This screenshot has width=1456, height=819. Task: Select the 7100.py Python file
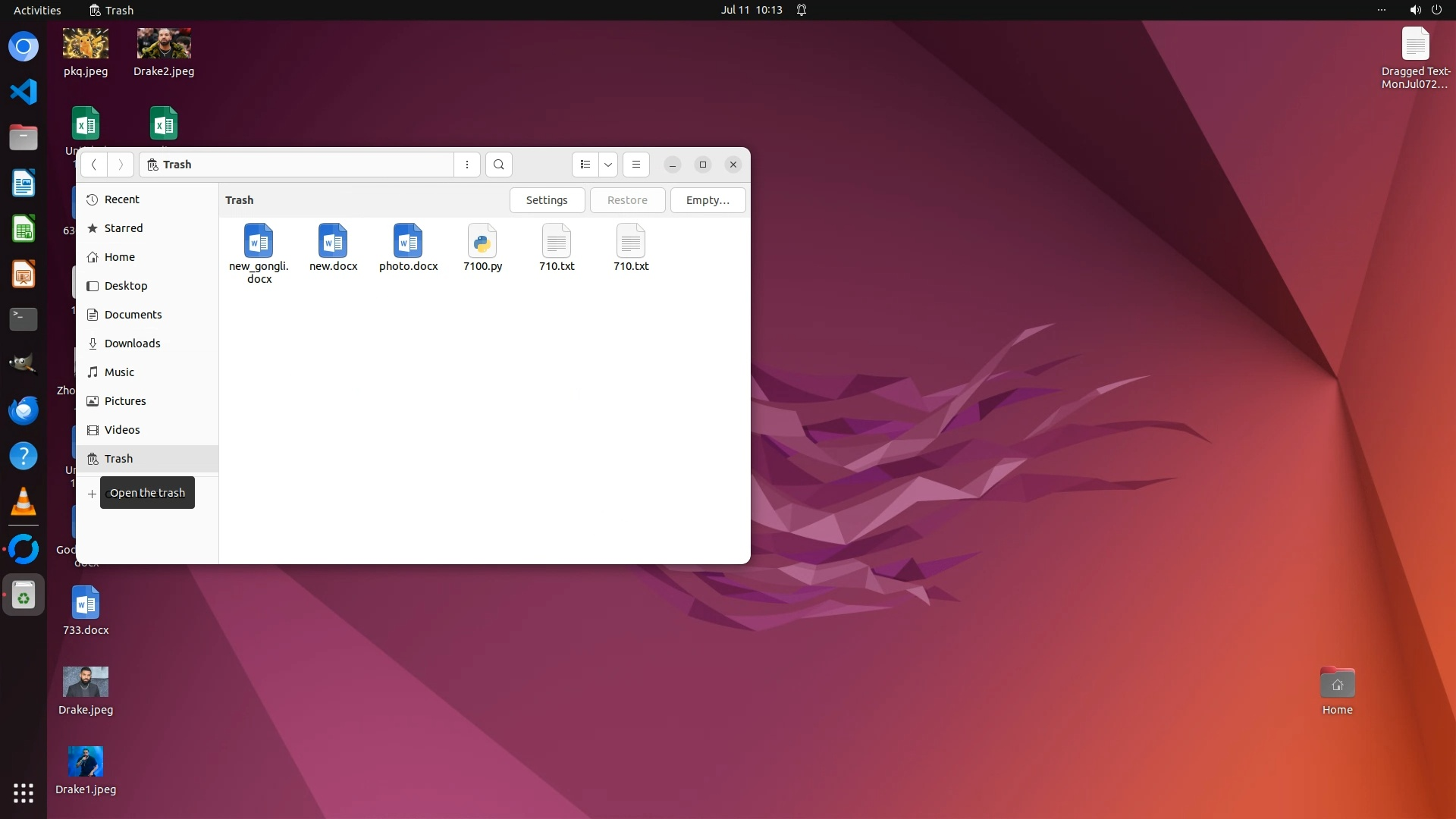click(x=482, y=243)
